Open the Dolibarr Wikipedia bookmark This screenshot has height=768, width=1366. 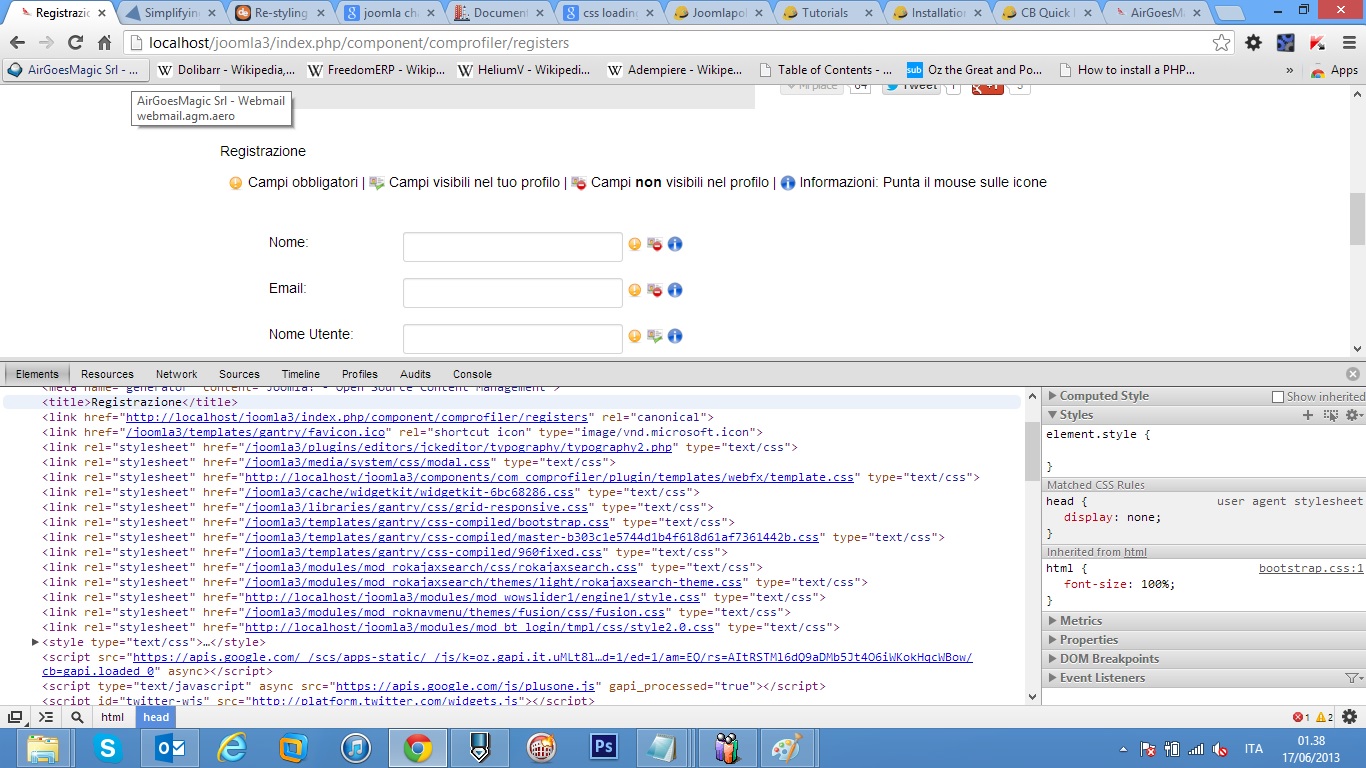pyautogui.click(x=224, y=70)
